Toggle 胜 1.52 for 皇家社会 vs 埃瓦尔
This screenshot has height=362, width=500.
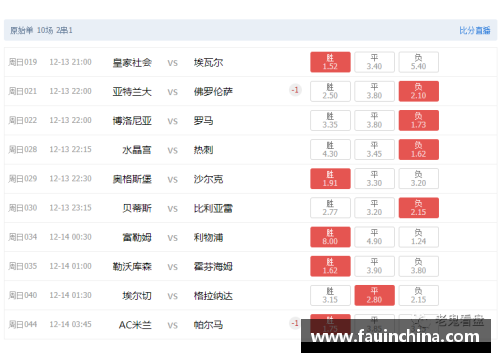[330, 62]
